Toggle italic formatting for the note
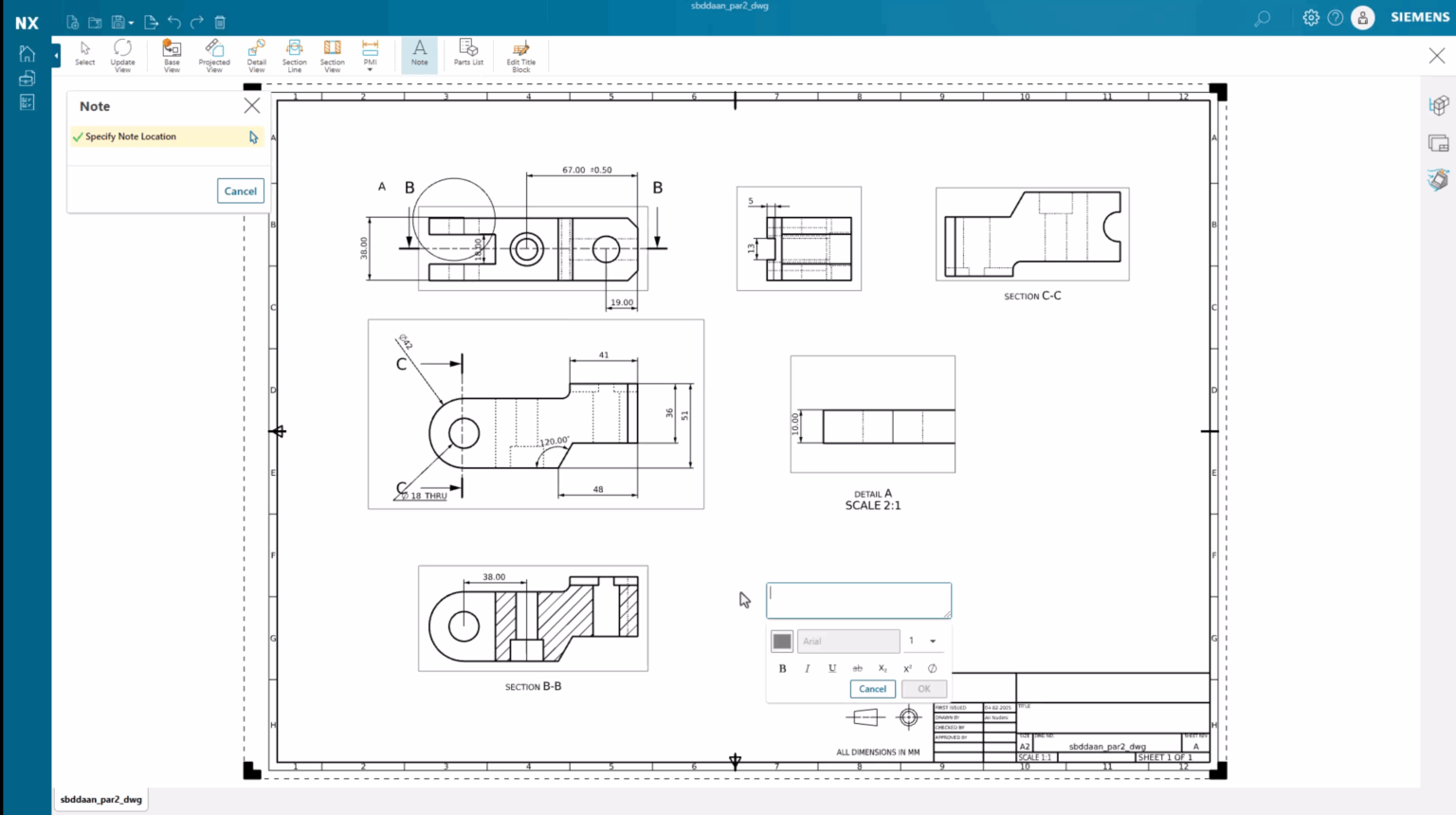This screenshot has height=815, width=1456. 808,668
